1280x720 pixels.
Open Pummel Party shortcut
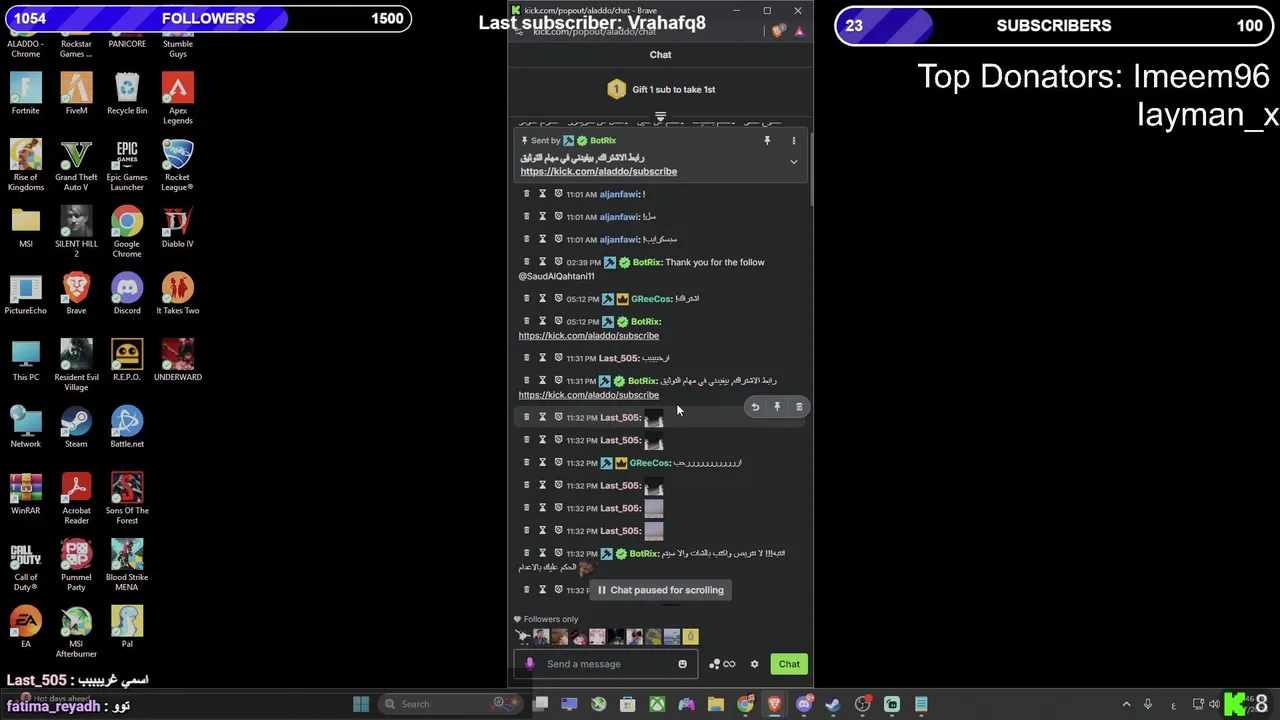coord(76,565)
